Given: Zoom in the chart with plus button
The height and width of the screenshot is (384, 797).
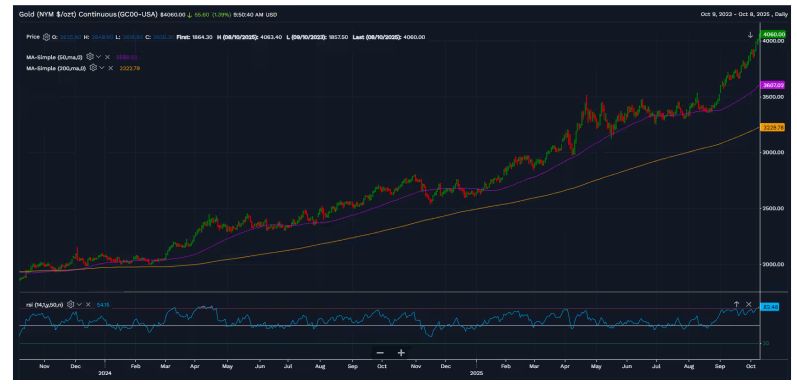Looking at the screenshot, I should pos(401,352).
